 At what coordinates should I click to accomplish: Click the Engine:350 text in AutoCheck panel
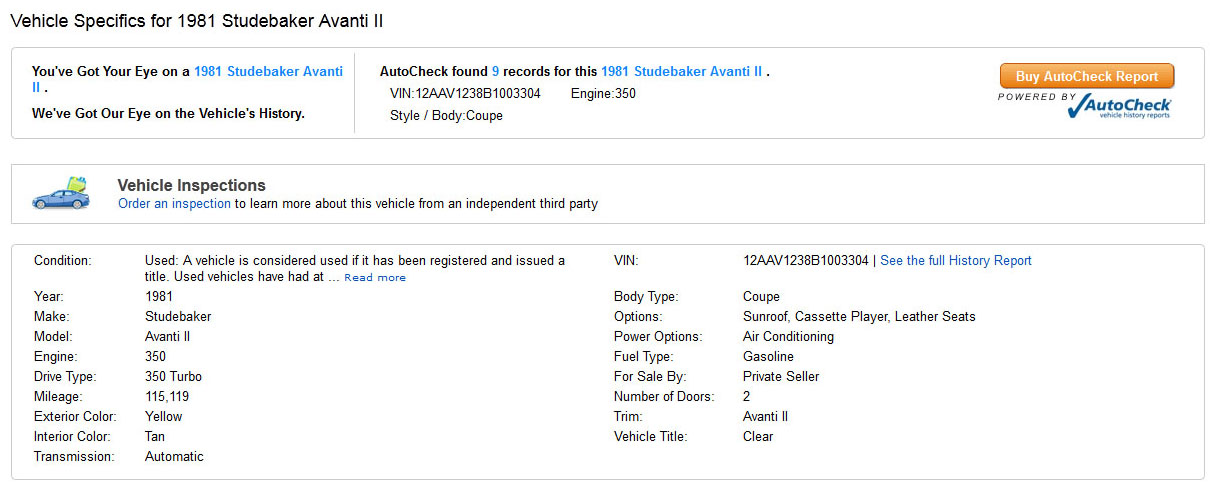603,94
